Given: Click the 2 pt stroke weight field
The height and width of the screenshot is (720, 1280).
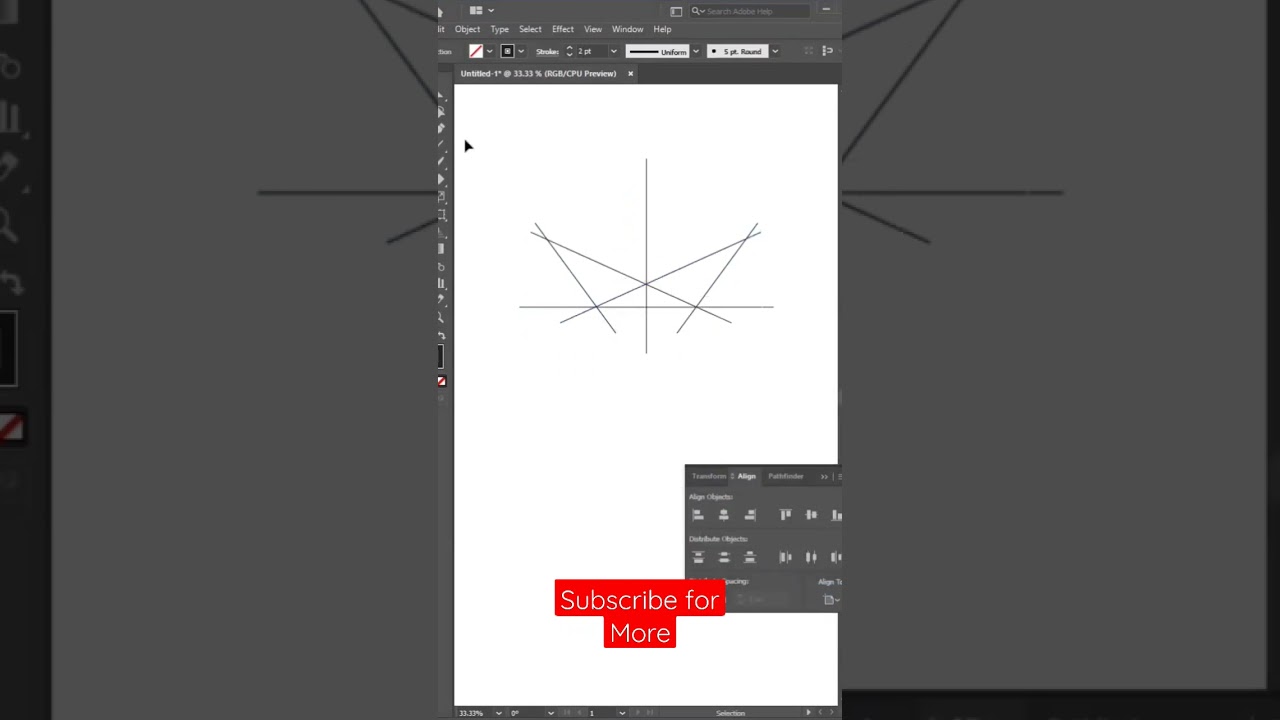Looking at the screenshot, I should click(x=591, y=51).
